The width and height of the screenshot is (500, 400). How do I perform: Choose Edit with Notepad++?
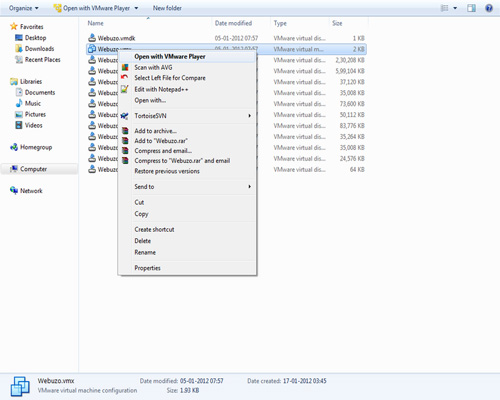(x=161, y=89)
